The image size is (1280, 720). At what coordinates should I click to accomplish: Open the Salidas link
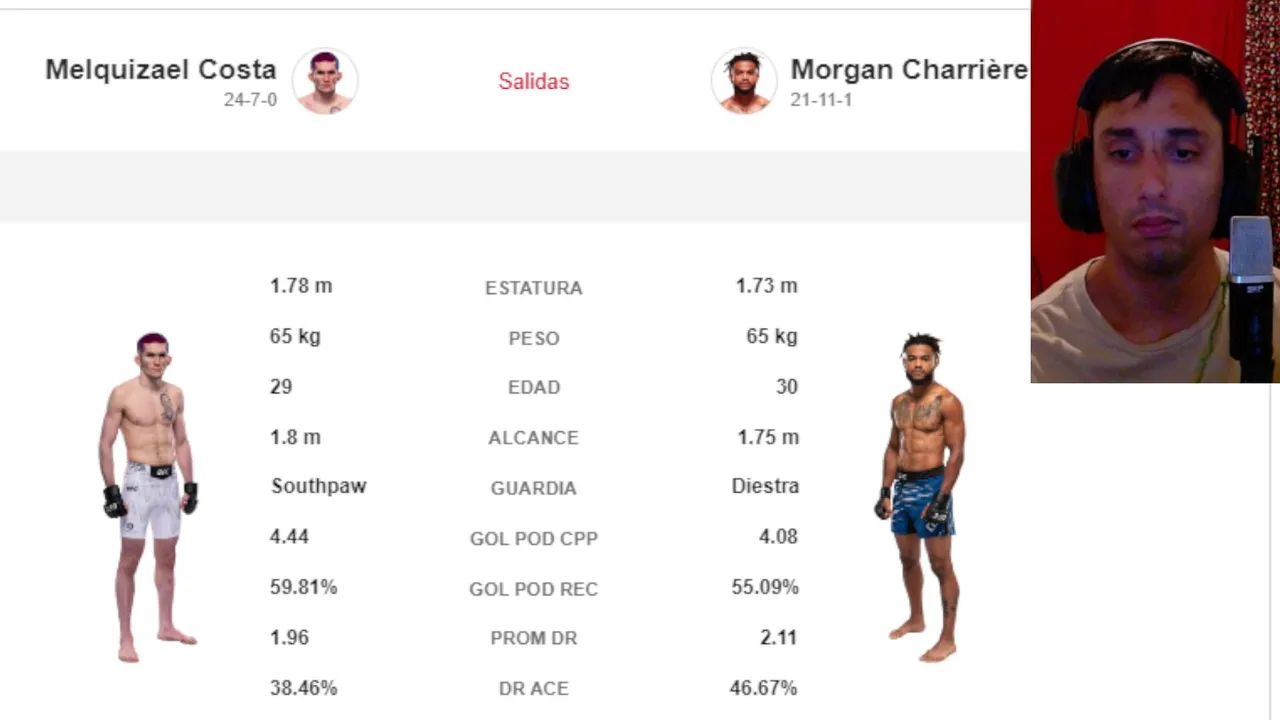pyautogui.click(x=534, y=82)
